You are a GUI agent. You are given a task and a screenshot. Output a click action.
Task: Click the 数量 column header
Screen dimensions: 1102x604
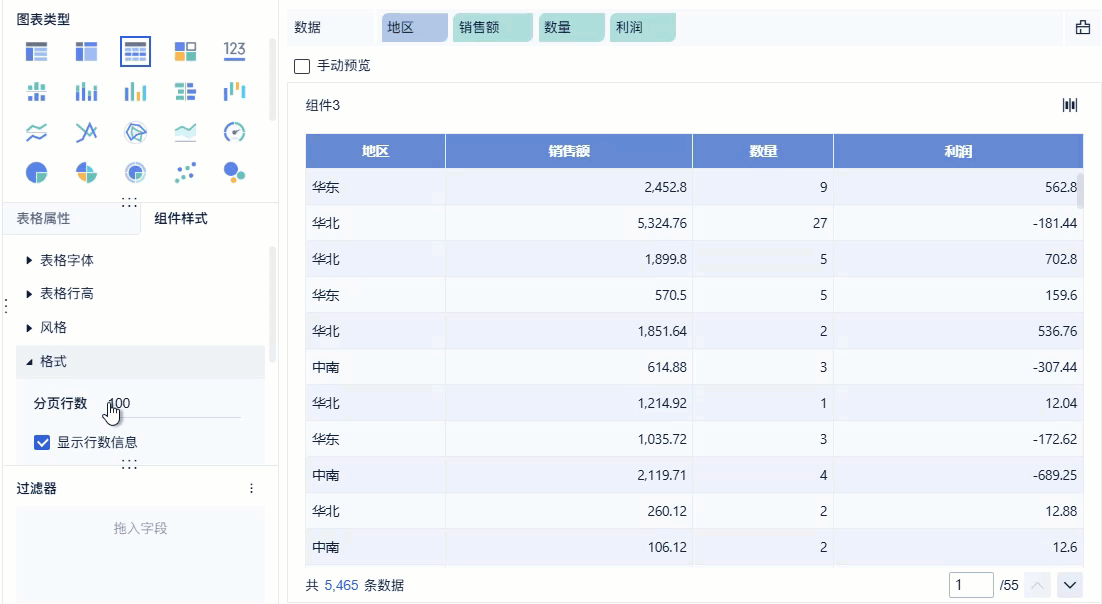[x=763, y=151]
